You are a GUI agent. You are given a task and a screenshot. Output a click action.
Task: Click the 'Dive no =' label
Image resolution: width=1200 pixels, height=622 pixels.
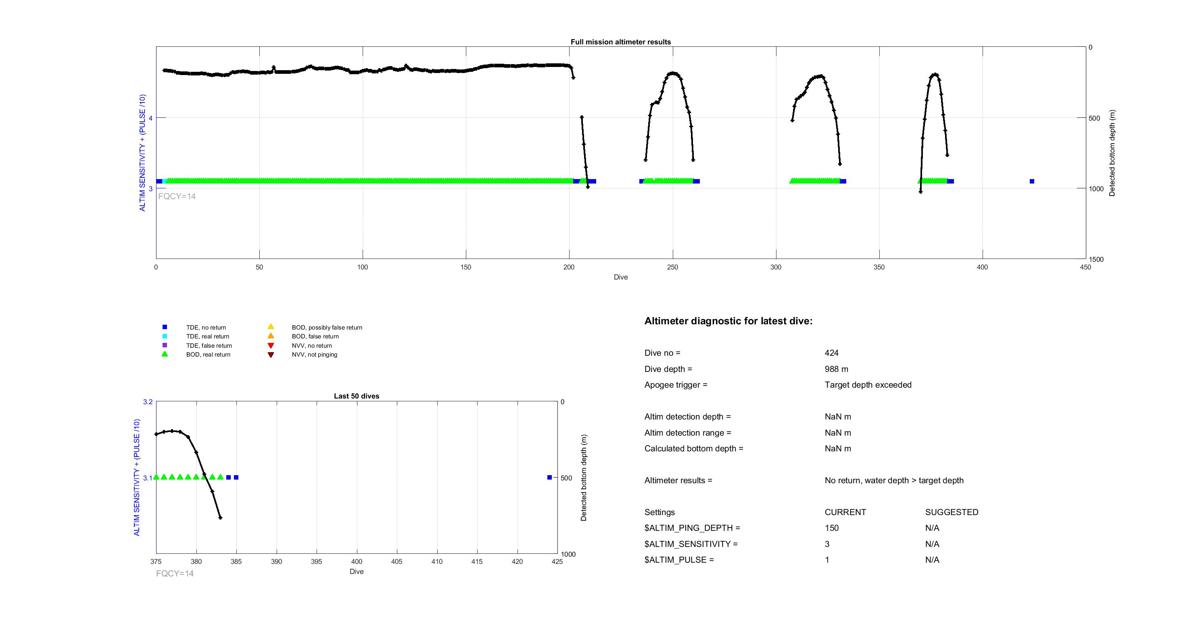663,353
